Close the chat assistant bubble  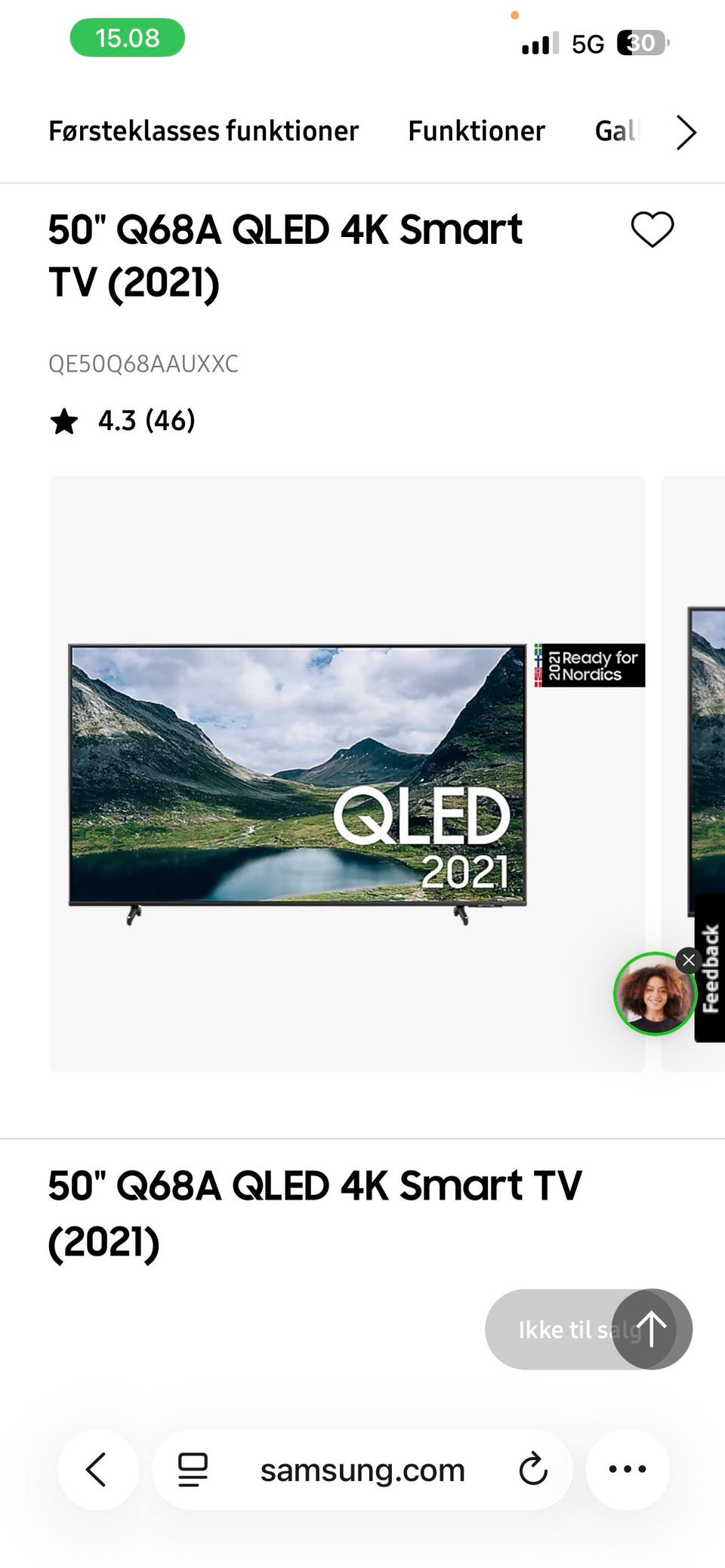point(689,960)
